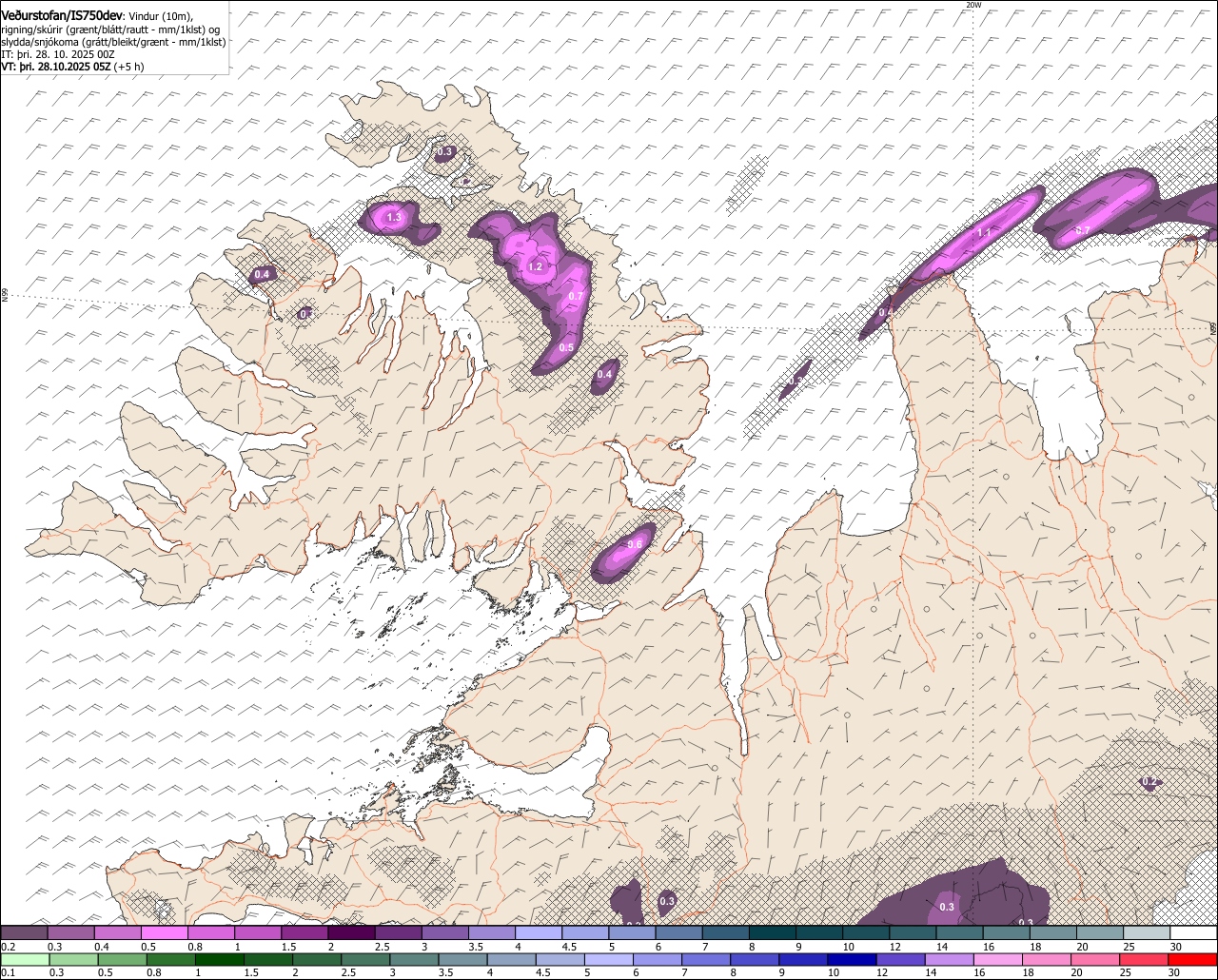Image resolution: width=1218 pixels, height=980 pixels.
Task: Select upper snow legend swatch for 1–1.5
Action: (x=258, y=933)
